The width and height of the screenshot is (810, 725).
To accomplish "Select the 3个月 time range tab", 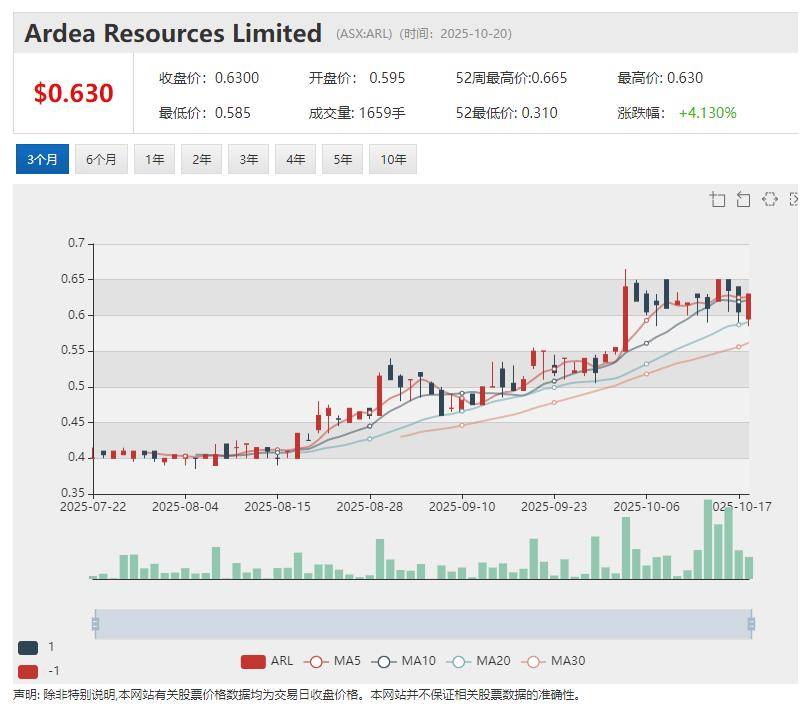I will (42, 159).
